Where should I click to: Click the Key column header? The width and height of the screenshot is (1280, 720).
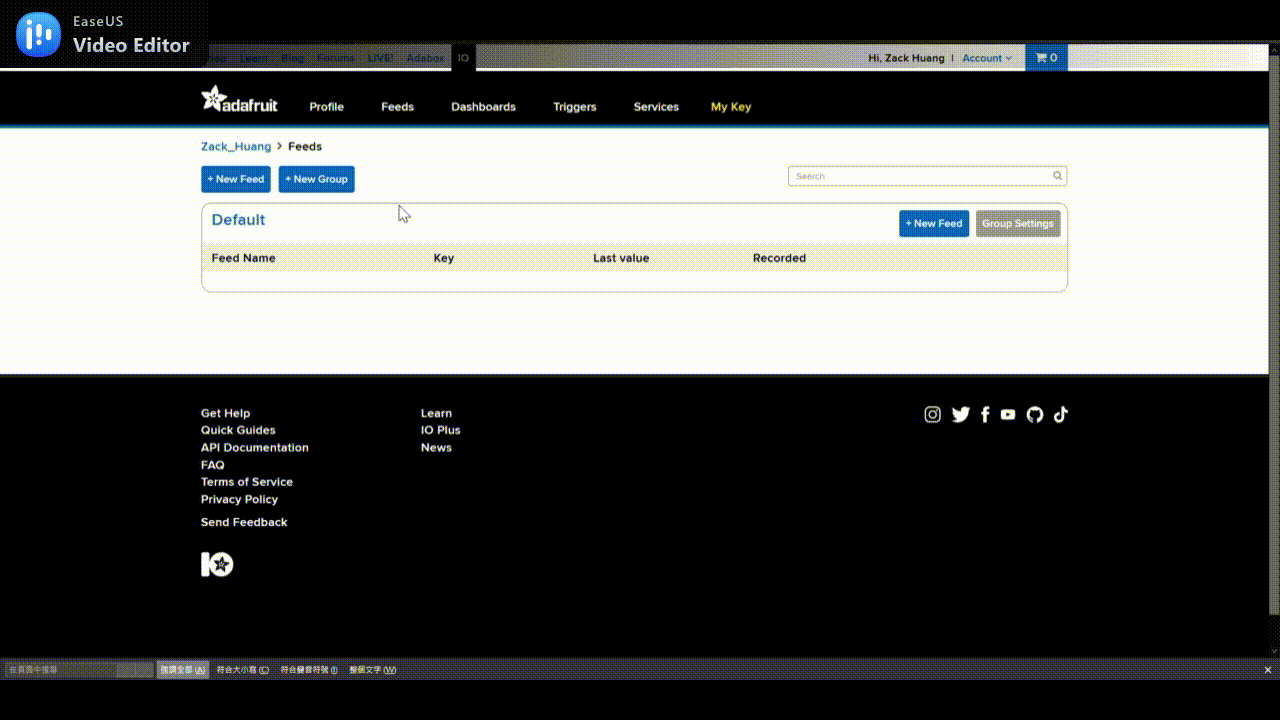444,258
